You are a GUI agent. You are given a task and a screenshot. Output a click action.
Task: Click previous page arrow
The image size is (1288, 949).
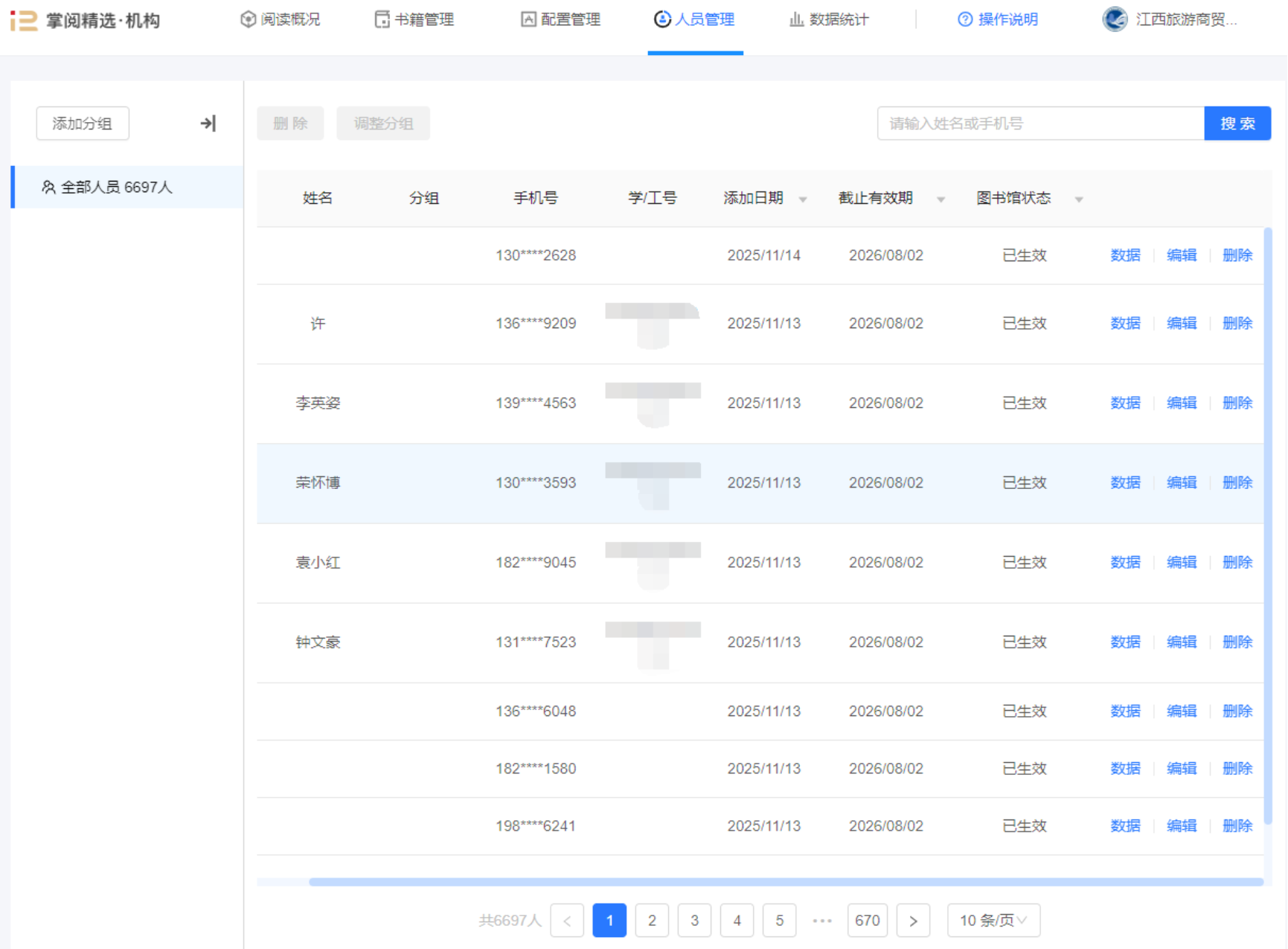pos(567,921)
